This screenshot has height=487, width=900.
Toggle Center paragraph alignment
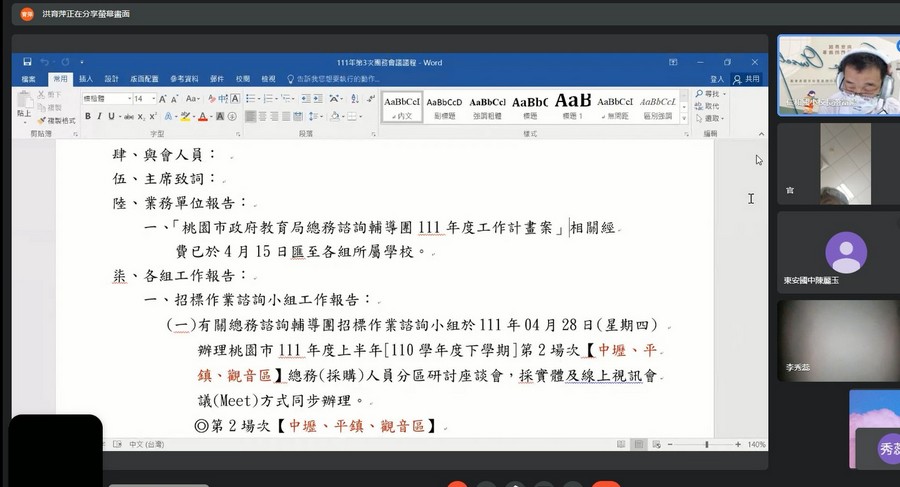tap(262, 117)
